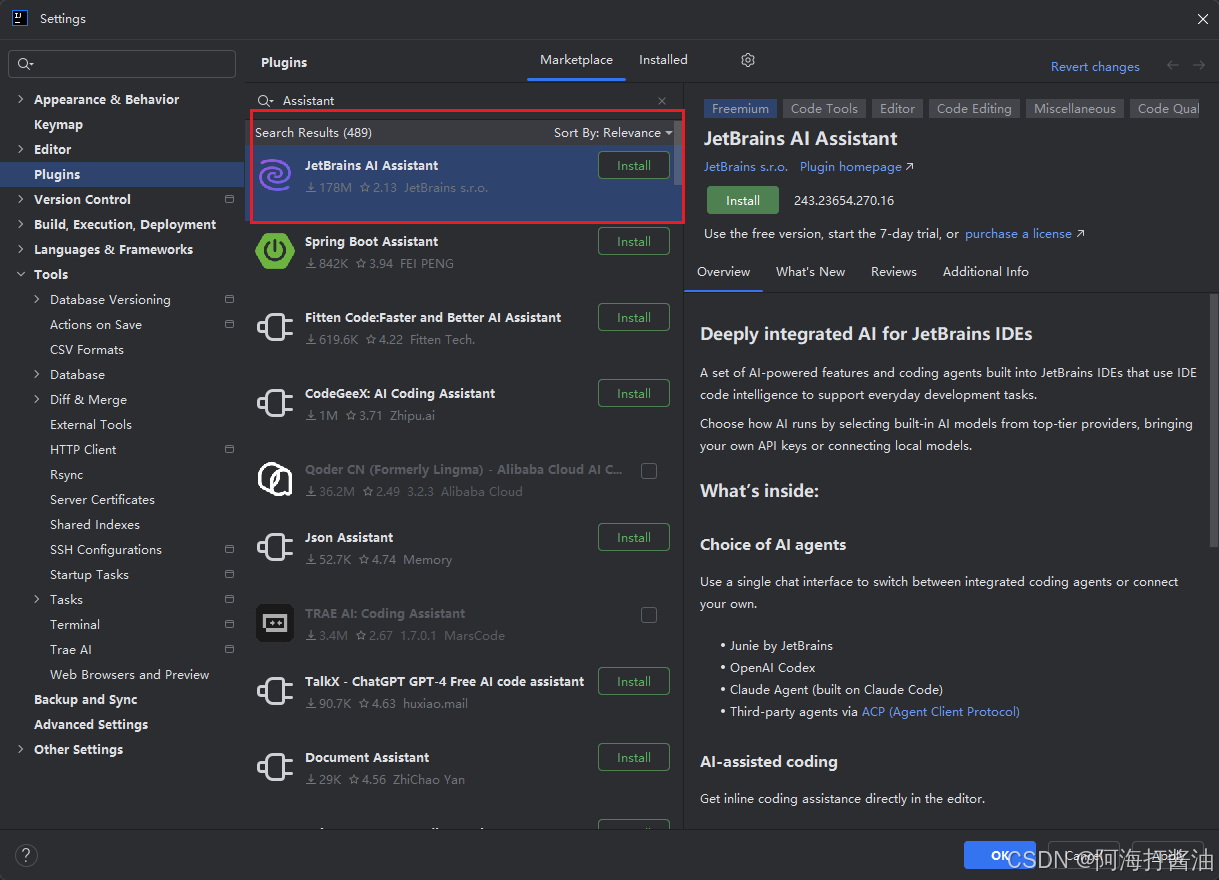This screenshot has height=880, width=1219.
Task: Click the IntelliJ logo in title bar
Action: click(x=19, y=19)
